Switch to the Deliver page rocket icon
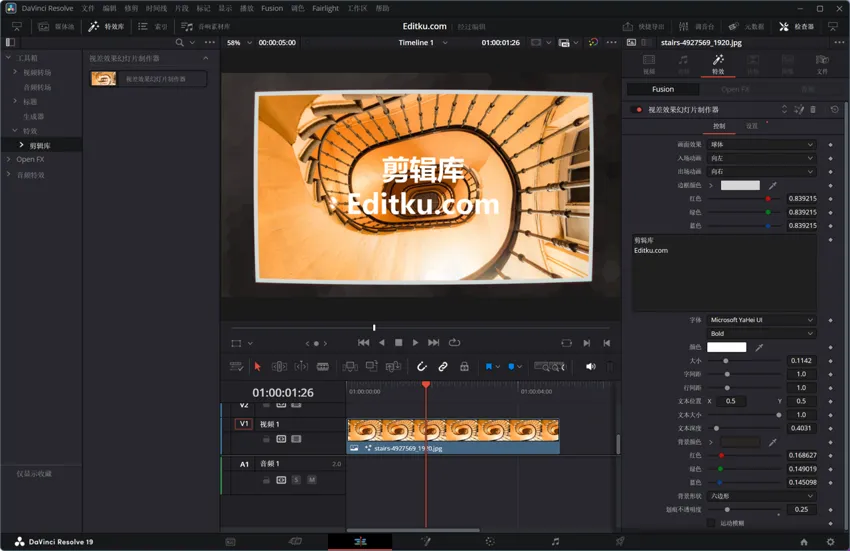Viewport: 850px width, 551px height. (620, 541)
